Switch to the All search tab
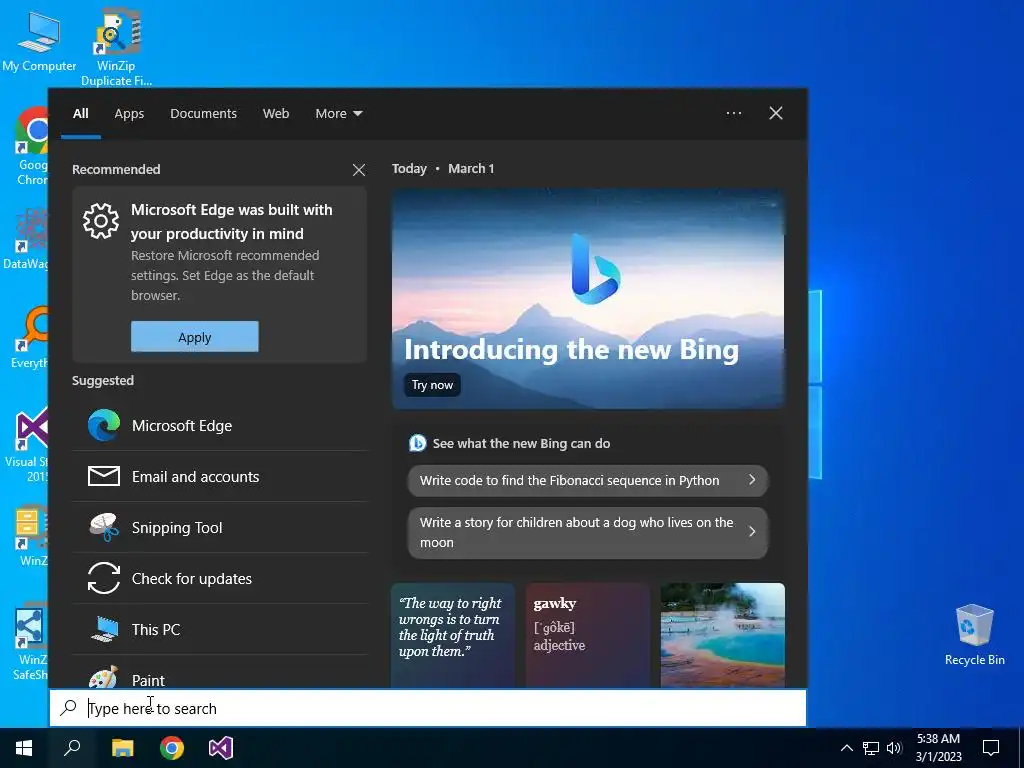1024x768 pixels. [x=81, y=114]
